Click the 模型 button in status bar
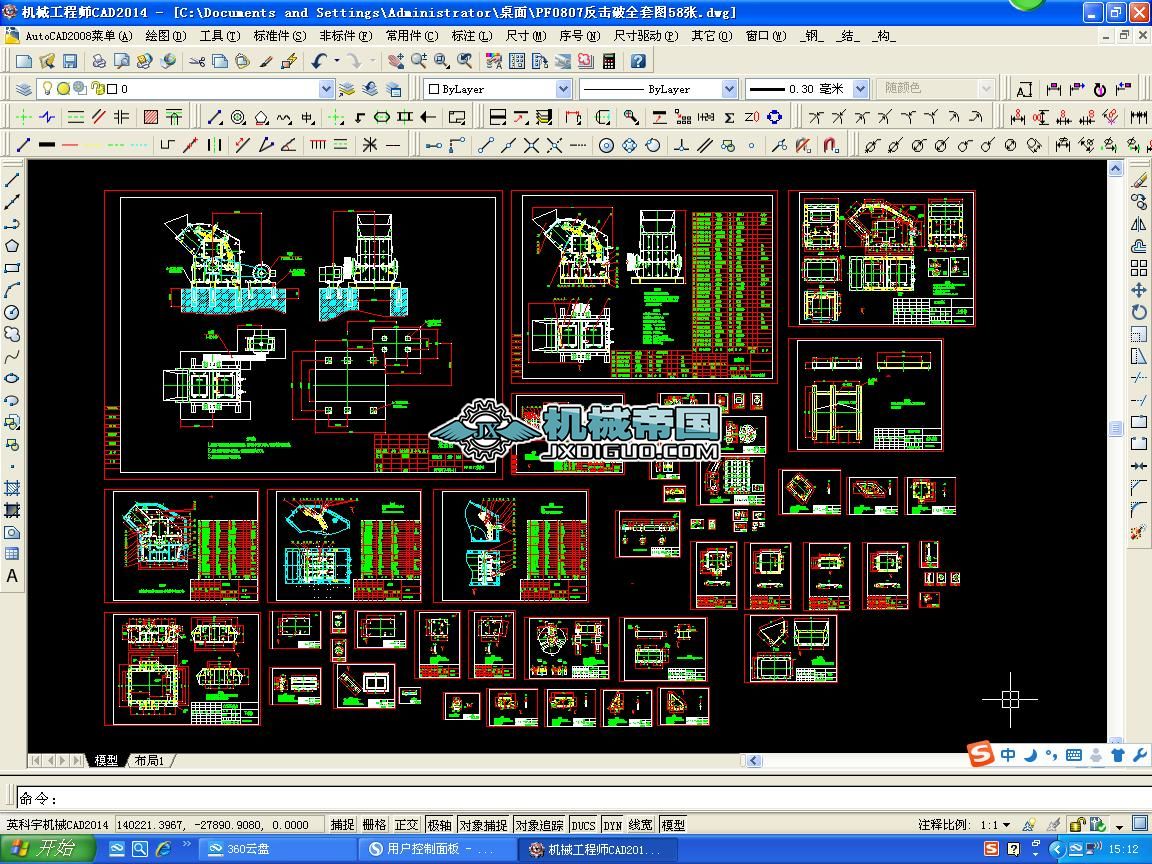The height and width of the screenshot is (864, 1152). [673, 825]
